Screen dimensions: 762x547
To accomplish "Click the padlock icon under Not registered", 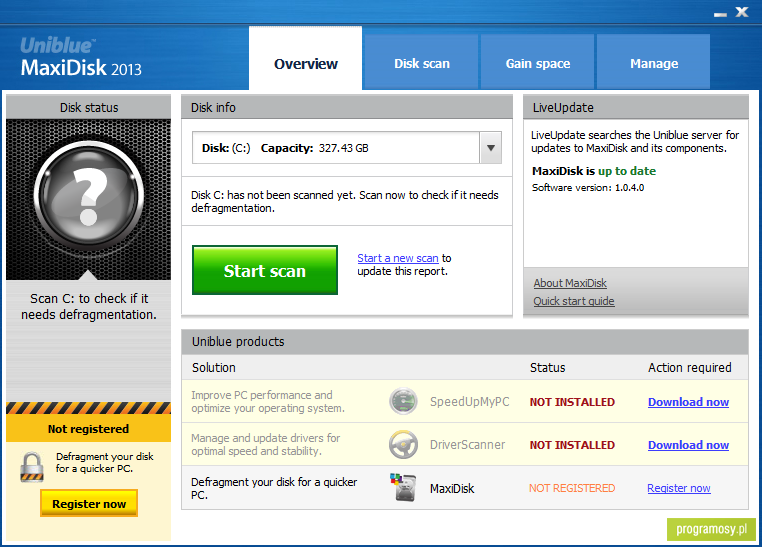I will (x=32, y=467).
